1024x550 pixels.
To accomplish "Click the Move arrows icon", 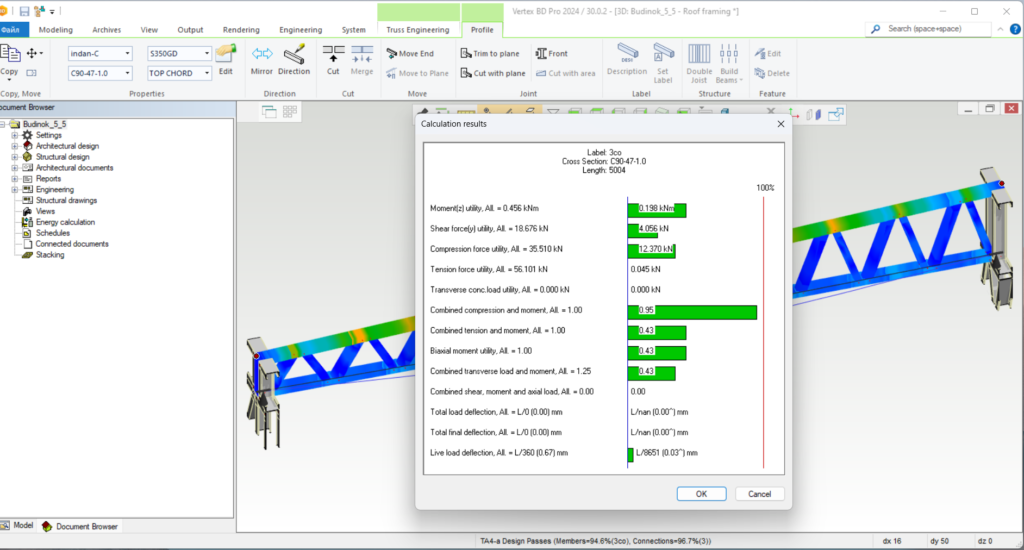I will coord(31,53).
